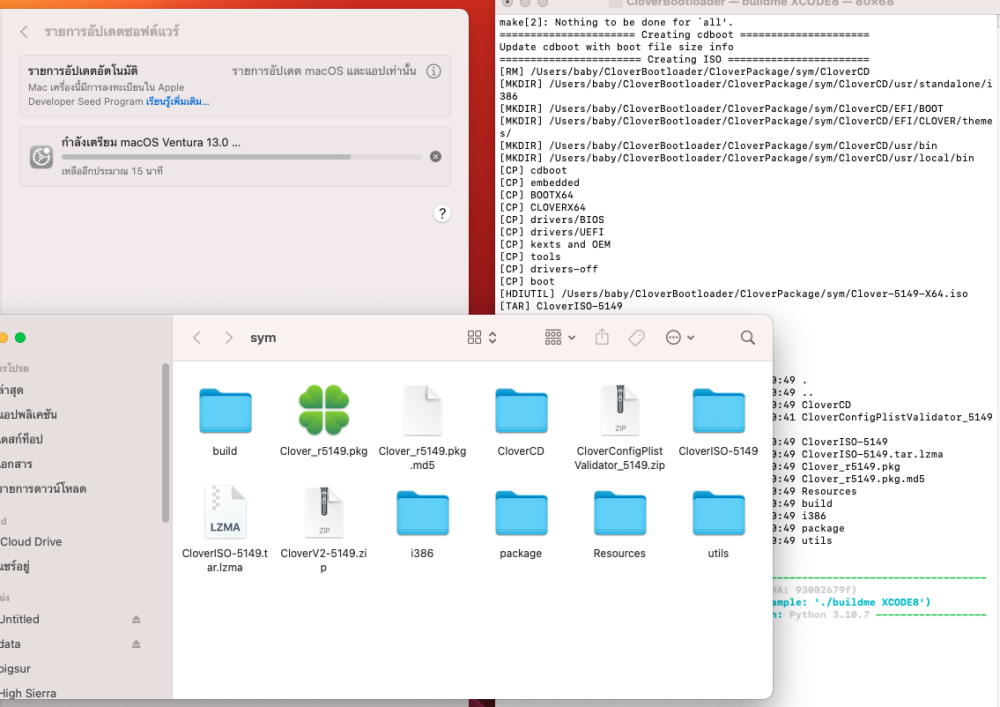Image resolution: width=1000 pixels, height=707 pixels.
Task: Open the CloverCD folder
Action: (521, 411)
